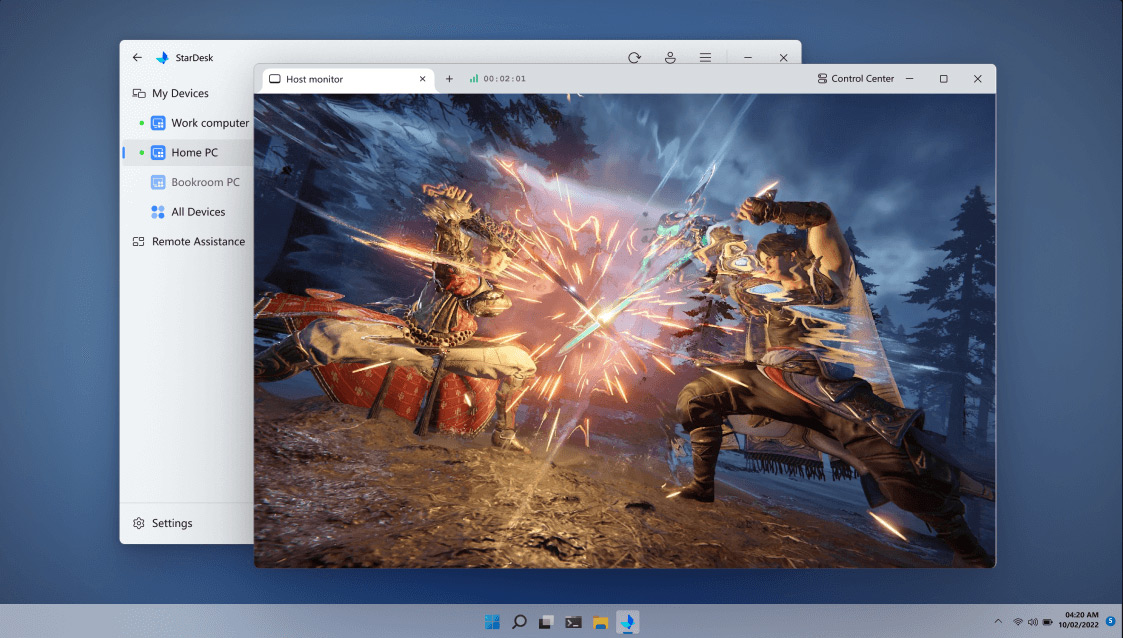Viewport: 1123px width, 638px height.
Task: Open the volume tray icon
Action: click(x=1032, y=622)
